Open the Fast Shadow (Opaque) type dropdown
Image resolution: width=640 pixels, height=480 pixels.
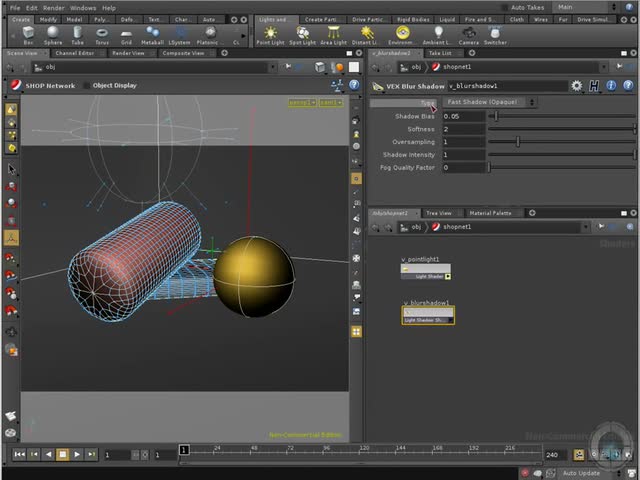tap(489, 102)
